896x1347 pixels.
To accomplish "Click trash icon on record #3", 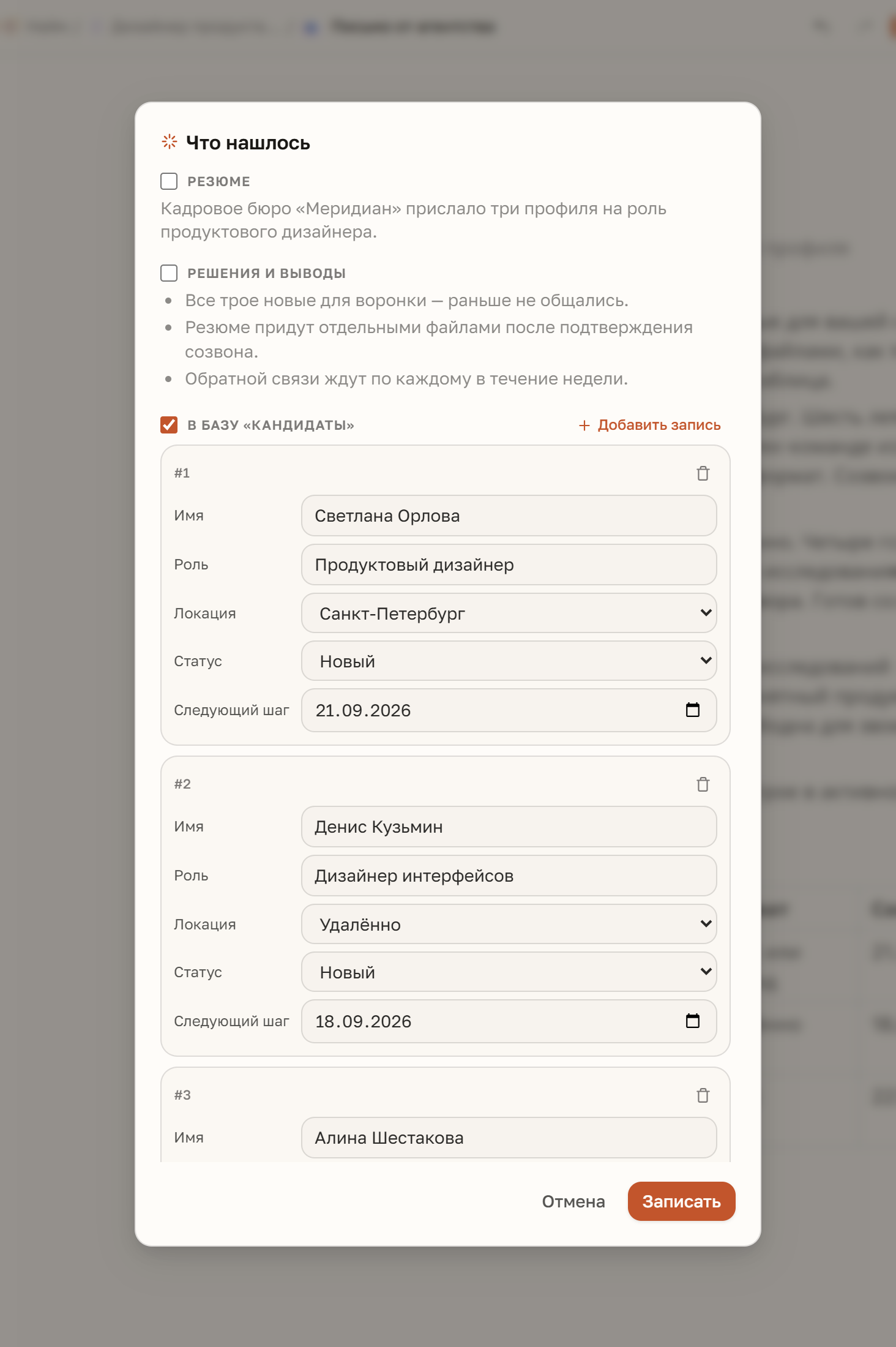I will pyautogui.click(x=703, y=1095).
